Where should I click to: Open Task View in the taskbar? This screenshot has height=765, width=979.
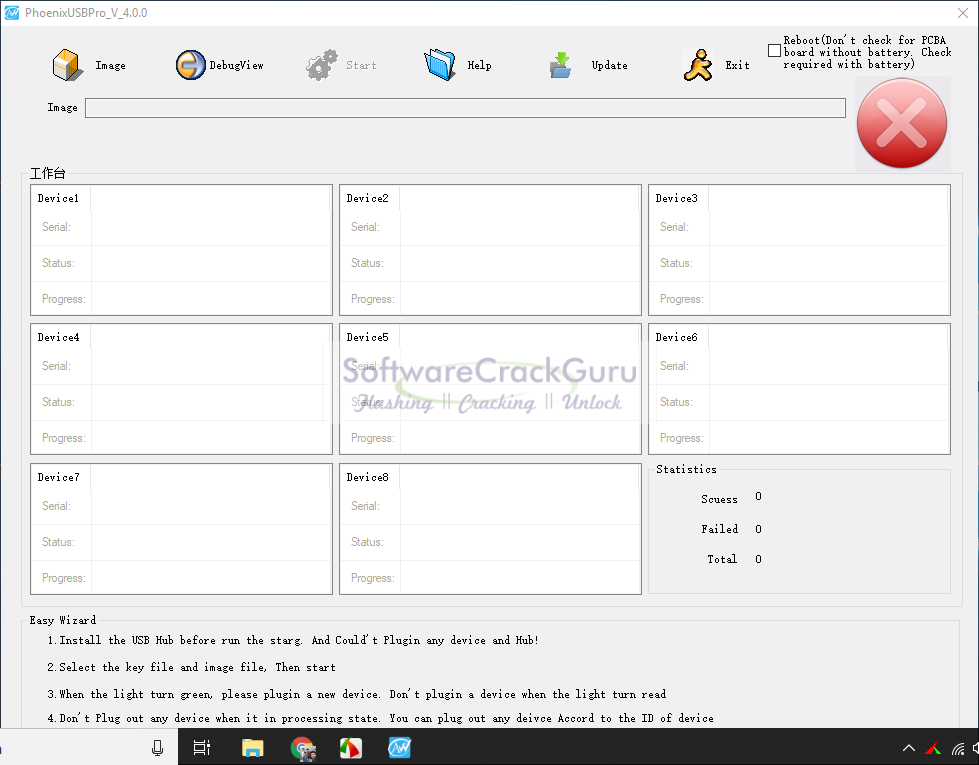(x=202, y=748)
